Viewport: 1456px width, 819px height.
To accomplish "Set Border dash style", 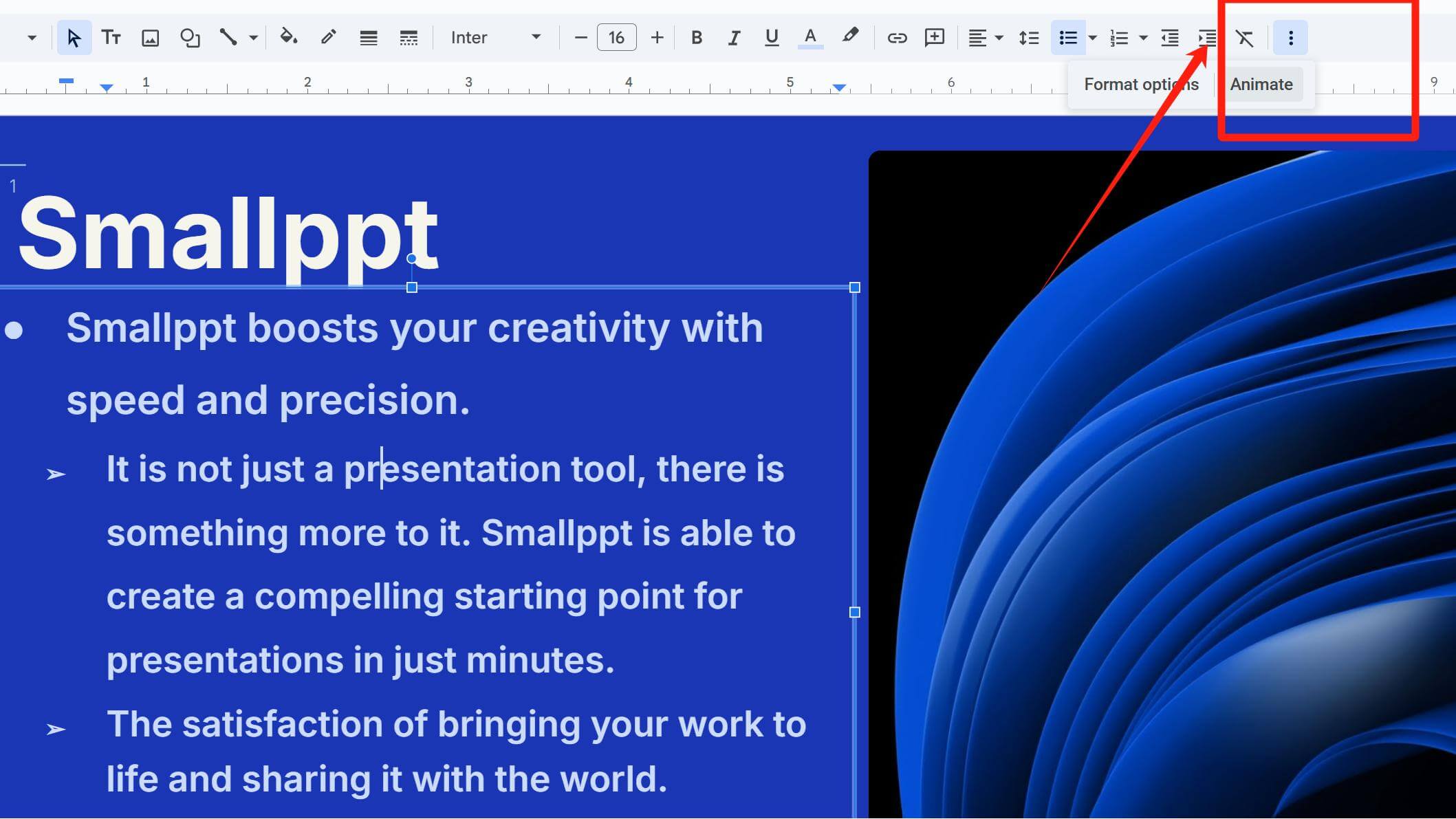I will 409,38.
